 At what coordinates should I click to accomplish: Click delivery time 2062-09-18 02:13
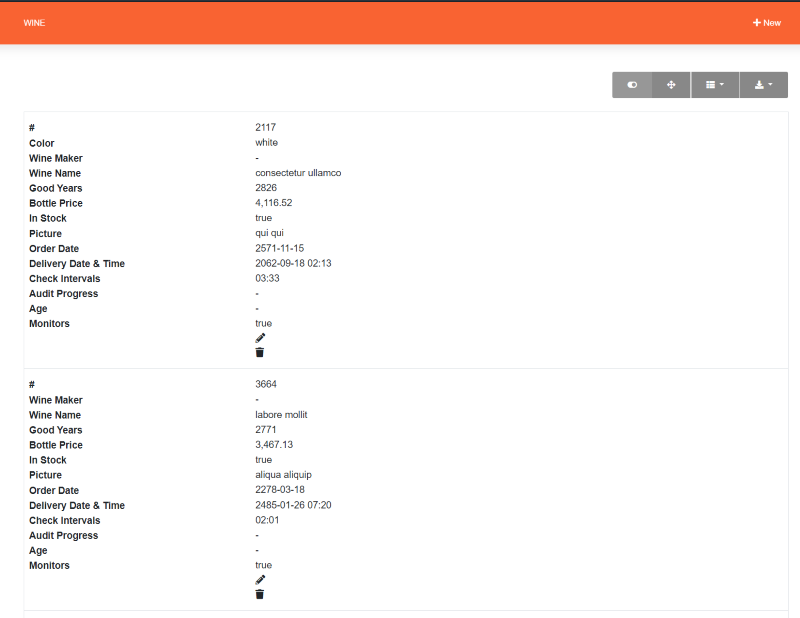(x=293, y=263)
